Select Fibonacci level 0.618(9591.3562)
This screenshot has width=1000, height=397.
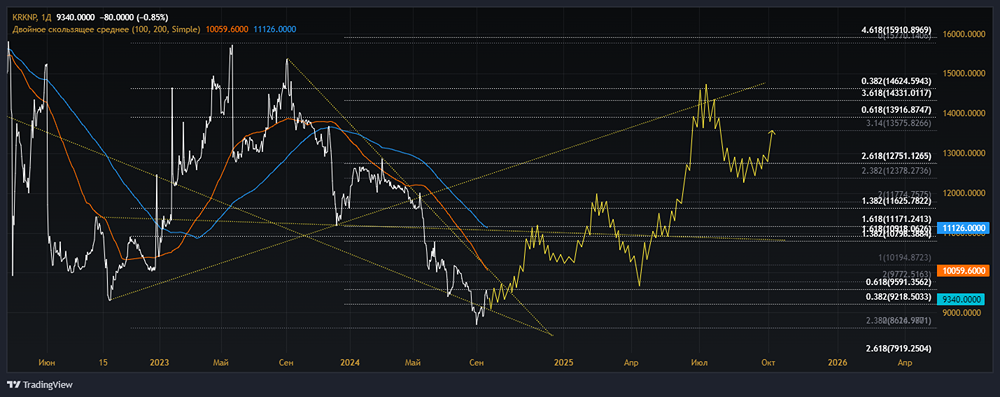[x=899, y=281]
